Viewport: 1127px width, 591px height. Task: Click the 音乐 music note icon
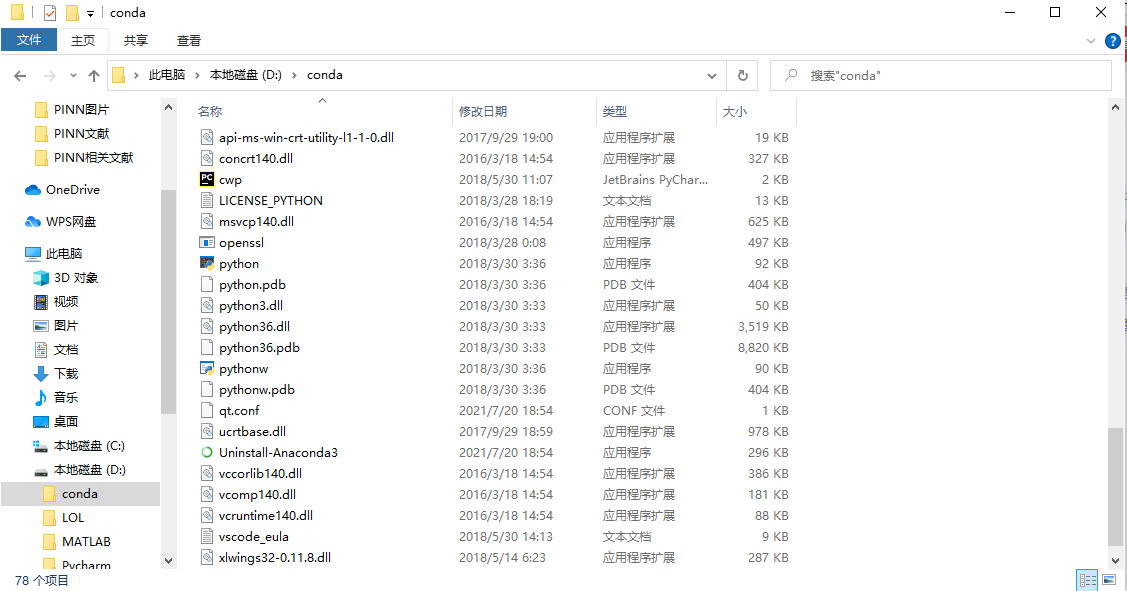click(41, 398)
